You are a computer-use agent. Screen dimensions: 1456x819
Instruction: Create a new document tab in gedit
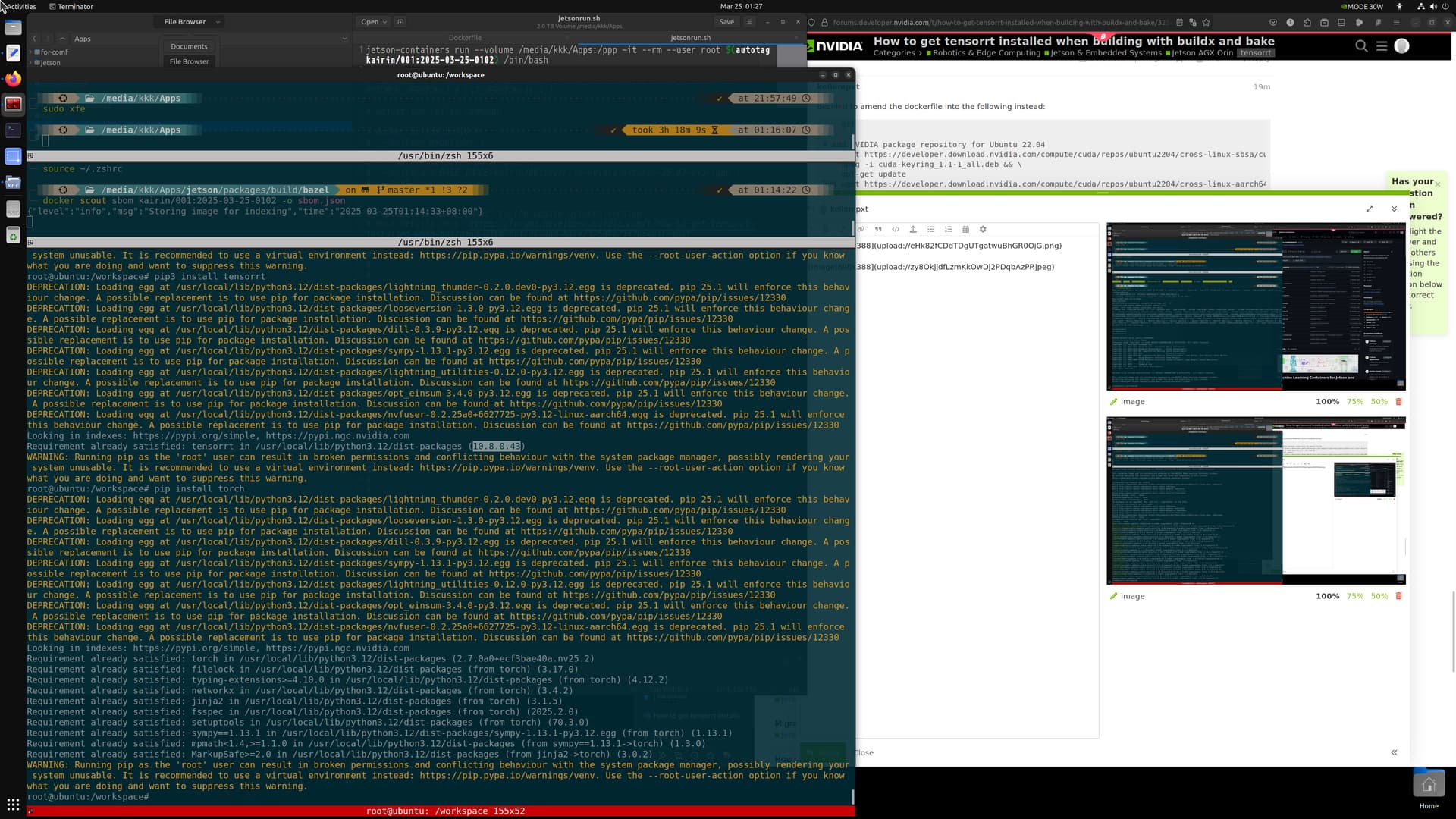tap(400, 22)
